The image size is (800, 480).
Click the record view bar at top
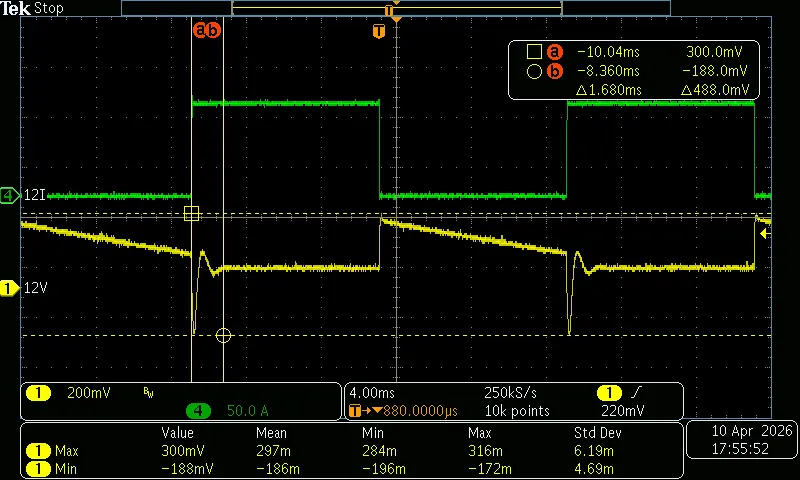coord(395,8)
